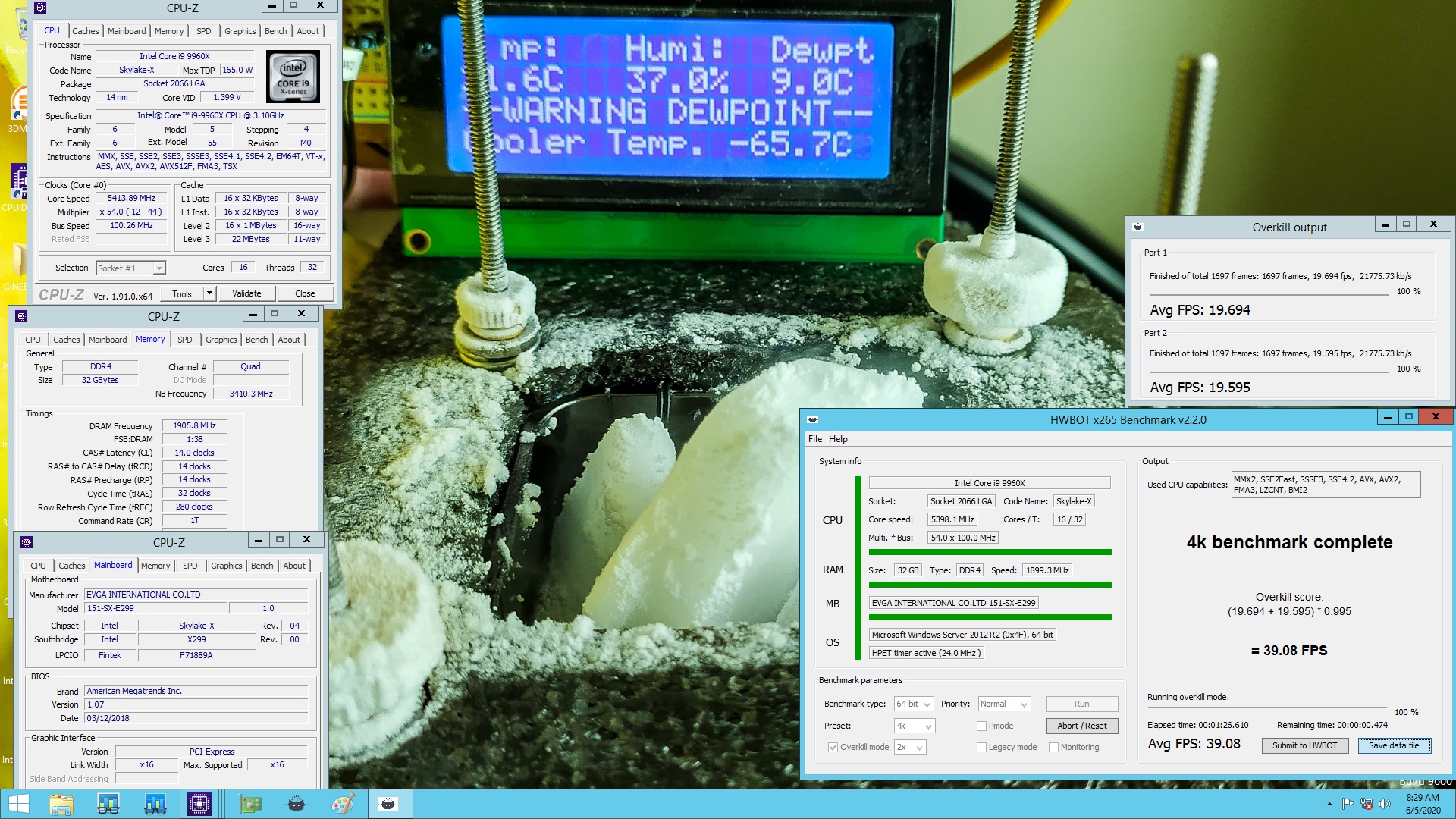
Task: Click the Core VID 1.399 V value
Action: 227,97
